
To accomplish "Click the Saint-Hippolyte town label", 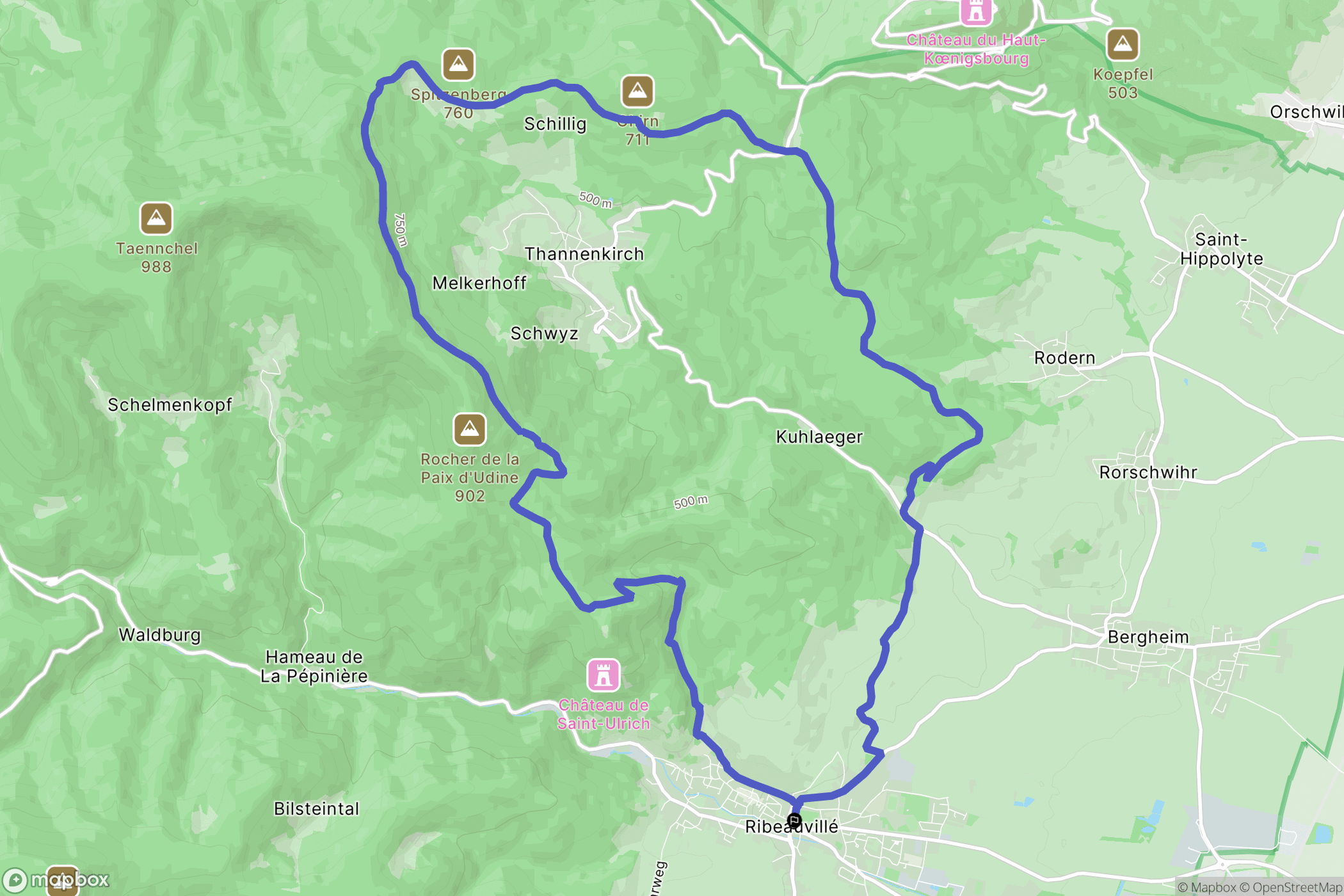I will click(1222, 249).
